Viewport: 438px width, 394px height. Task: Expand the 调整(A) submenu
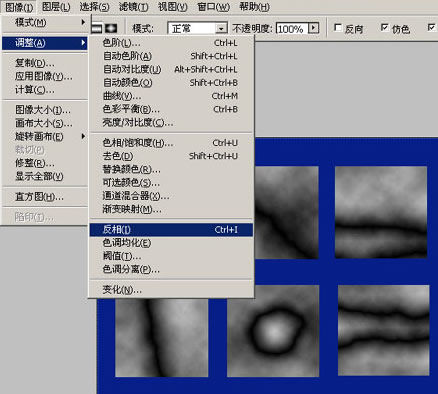(x=45, y=43)
